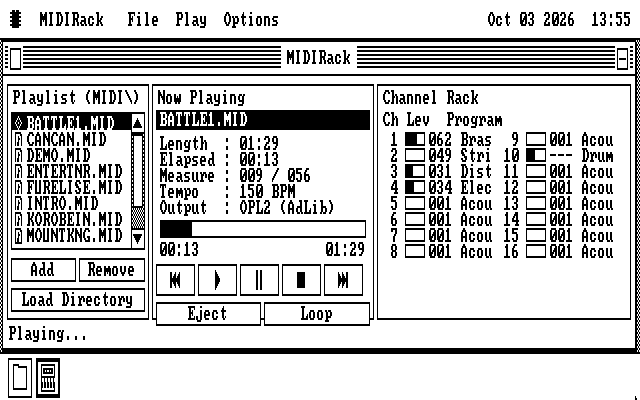Select FURELISE.MID in the playlist
640x400 pixels.
click(71, 187)
